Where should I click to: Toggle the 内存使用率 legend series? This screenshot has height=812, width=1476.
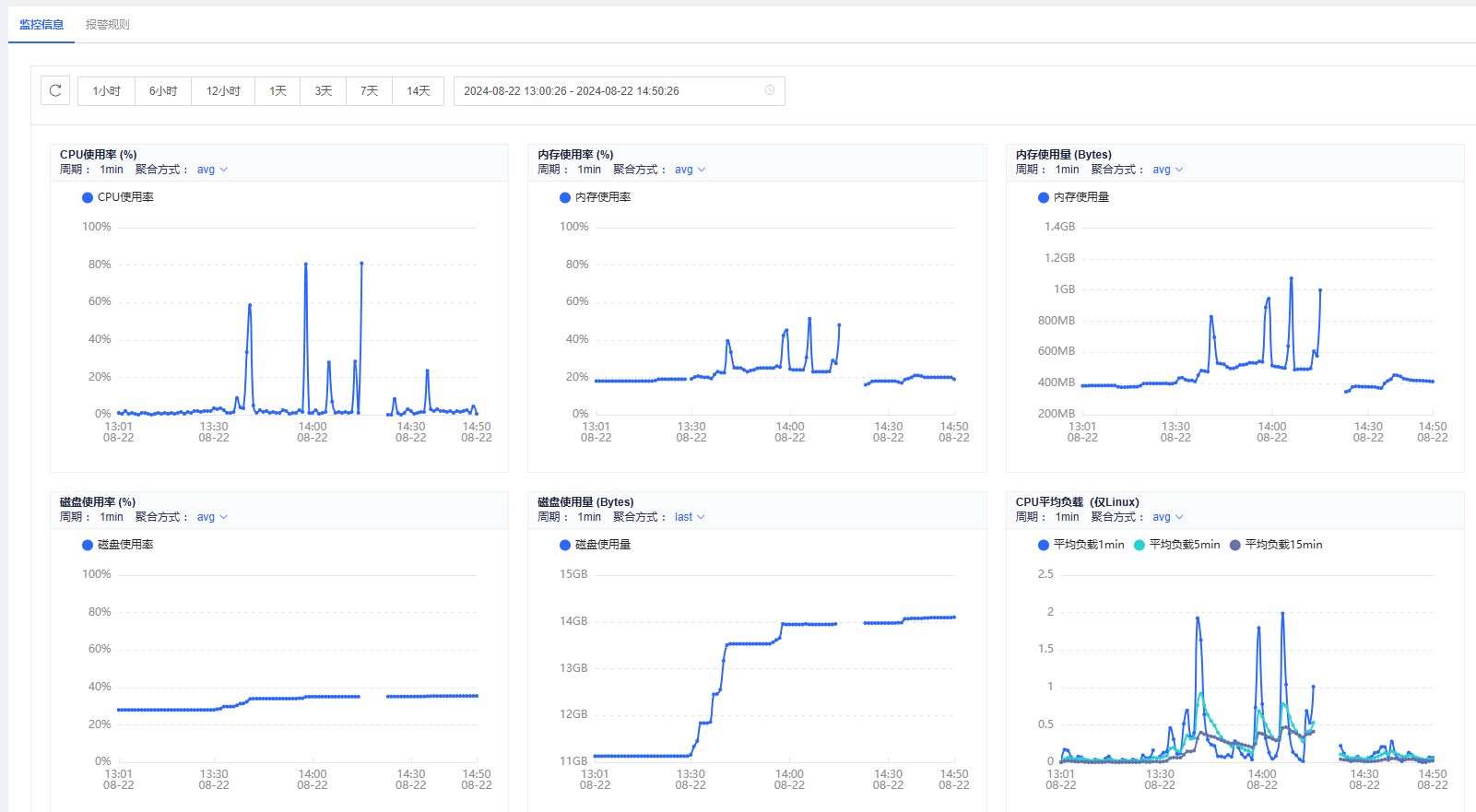coord(595,197)
